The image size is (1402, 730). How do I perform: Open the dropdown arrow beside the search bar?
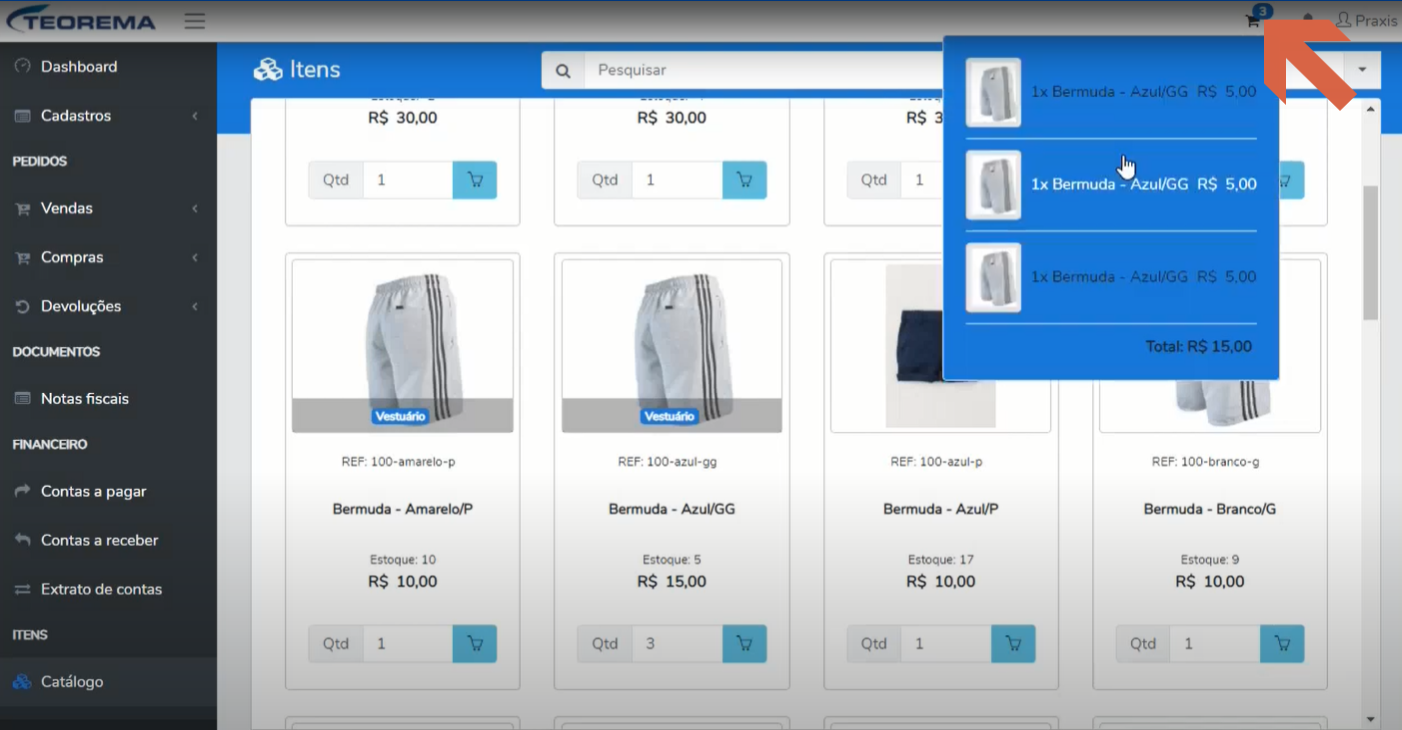coord(1362,70)
